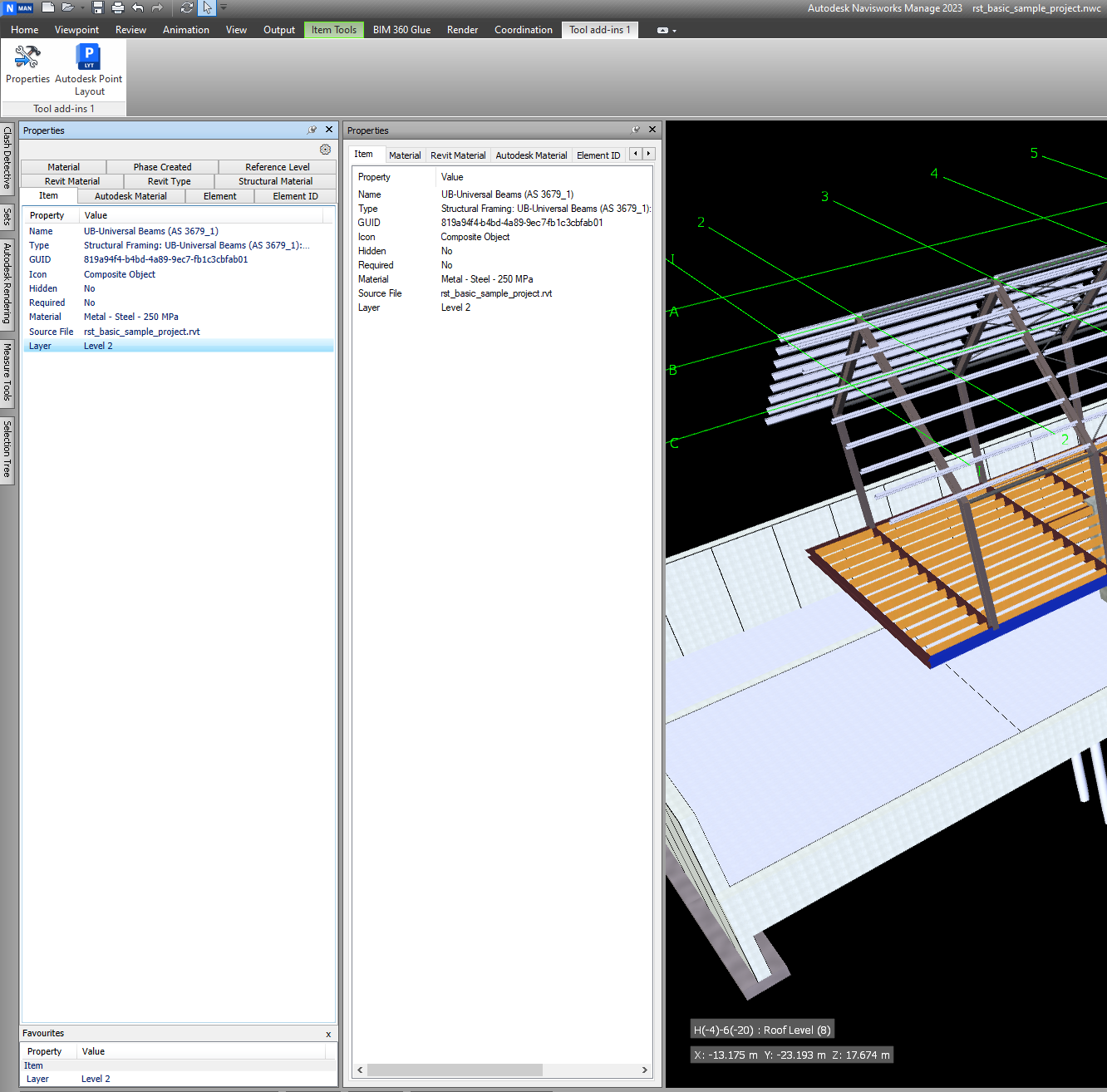Screen dimensions: 1107x1092
Task: Open the gear settings in left Properties panel
Action: [325, 150]
